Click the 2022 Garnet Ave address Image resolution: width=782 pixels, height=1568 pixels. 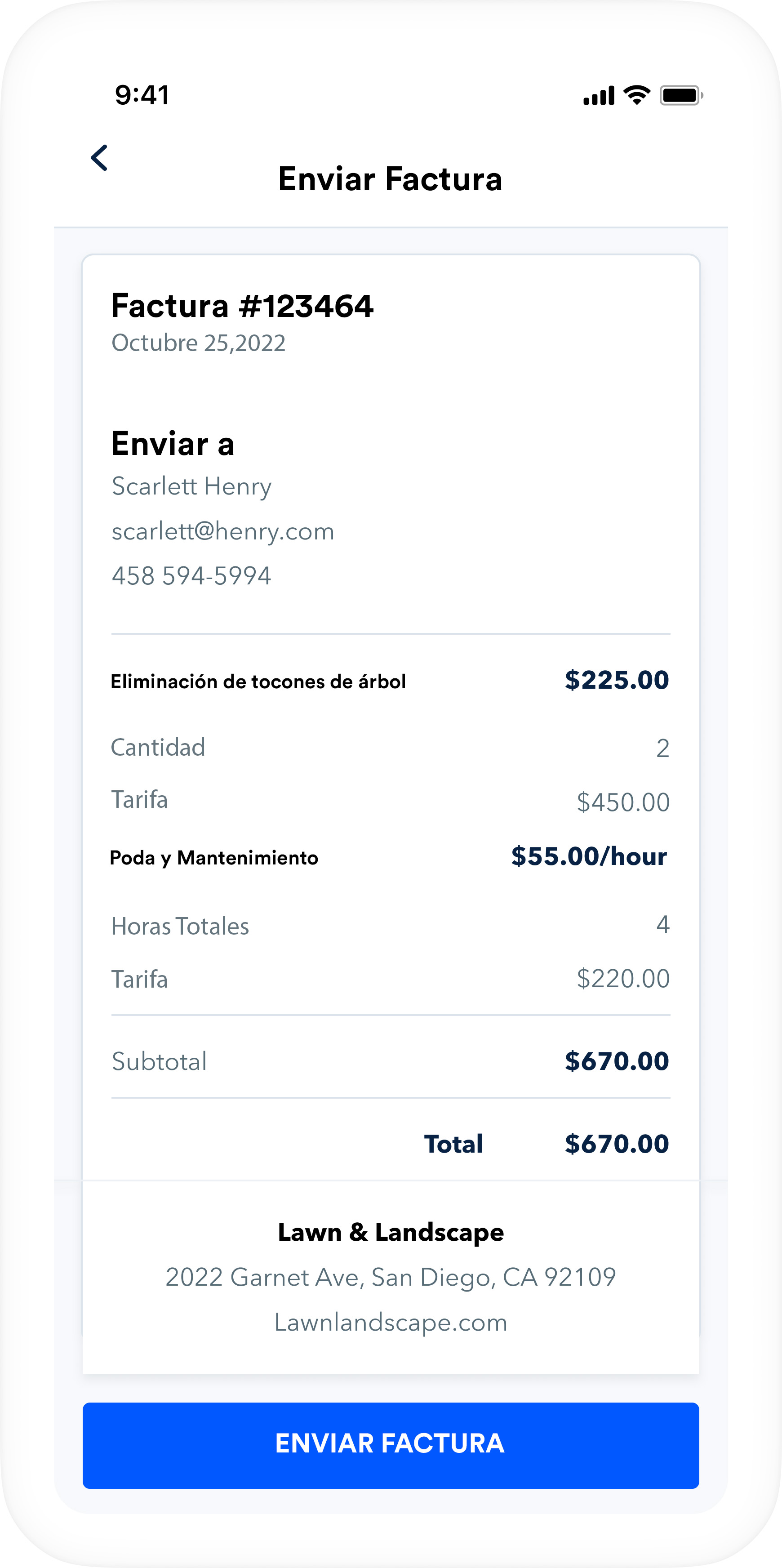coord(391,1277)
